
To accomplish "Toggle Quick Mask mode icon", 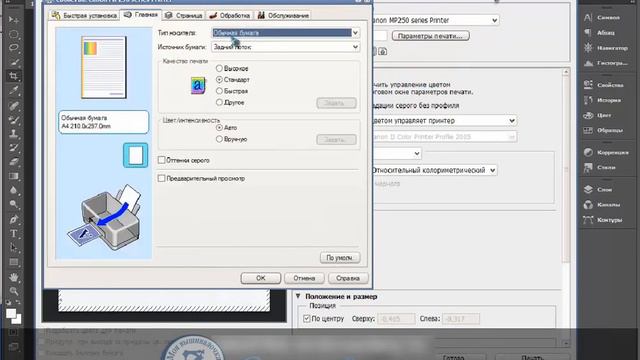I will pyautogui.click(x=13, y=332).
